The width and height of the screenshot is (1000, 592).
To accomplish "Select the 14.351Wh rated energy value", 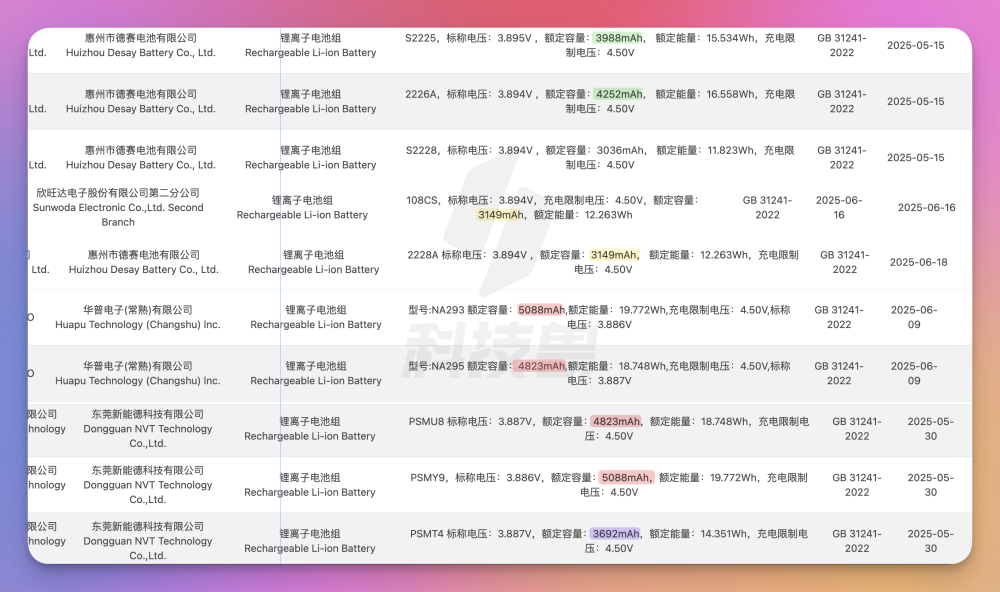I will click(724, 534).
